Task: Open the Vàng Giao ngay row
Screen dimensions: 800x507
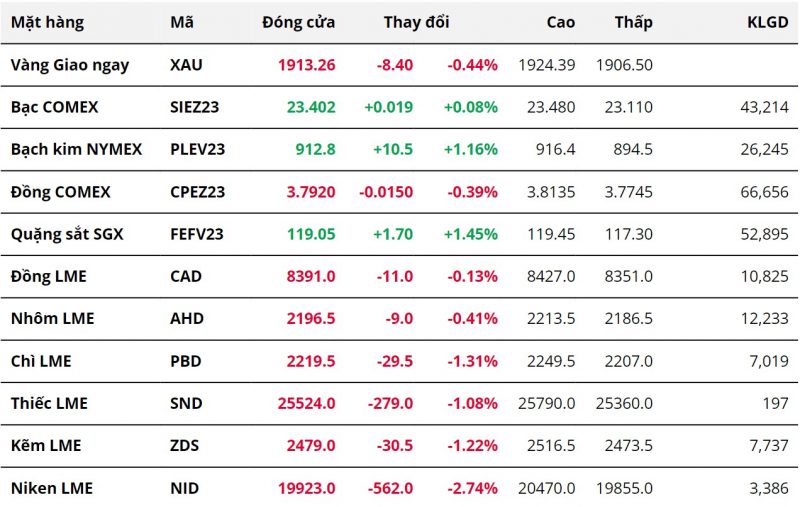Action: pos(70,65)
